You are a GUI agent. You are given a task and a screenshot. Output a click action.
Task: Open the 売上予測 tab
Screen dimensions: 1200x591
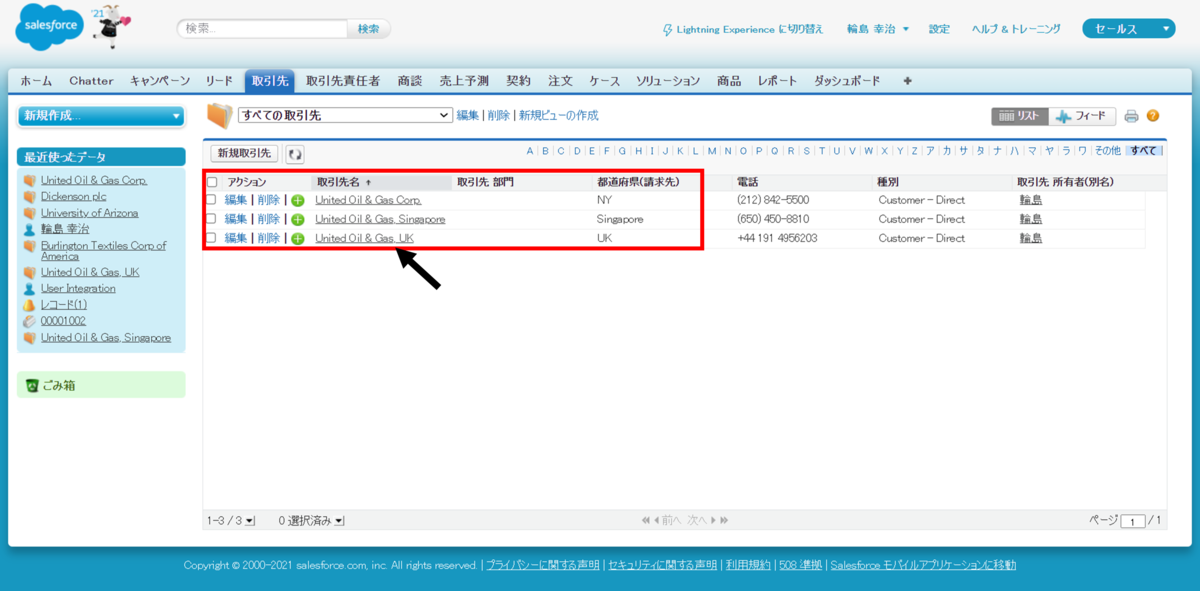(x=464, y=81)
